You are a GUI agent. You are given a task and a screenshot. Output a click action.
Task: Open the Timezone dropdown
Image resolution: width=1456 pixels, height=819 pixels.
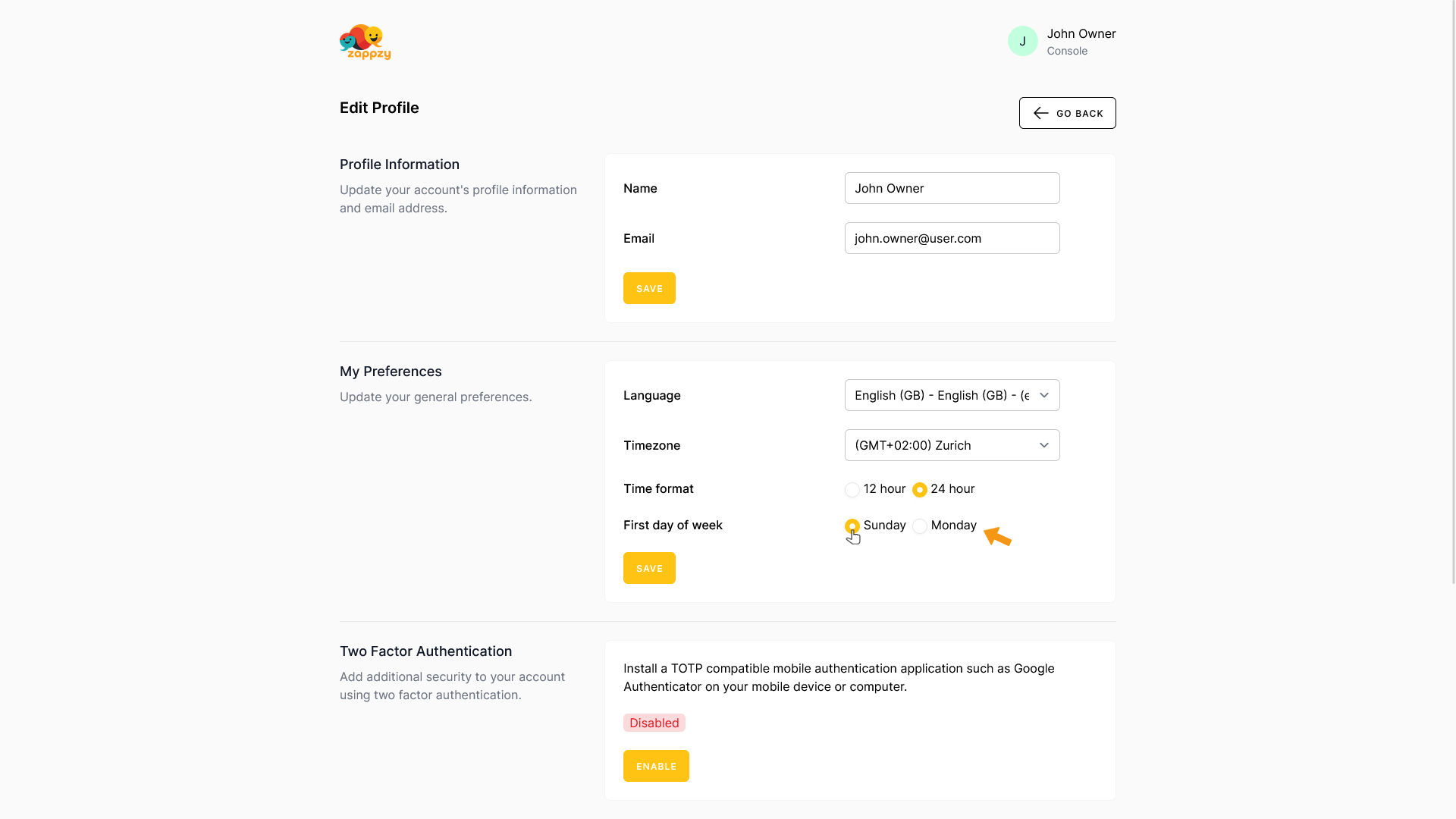[940, 445]
